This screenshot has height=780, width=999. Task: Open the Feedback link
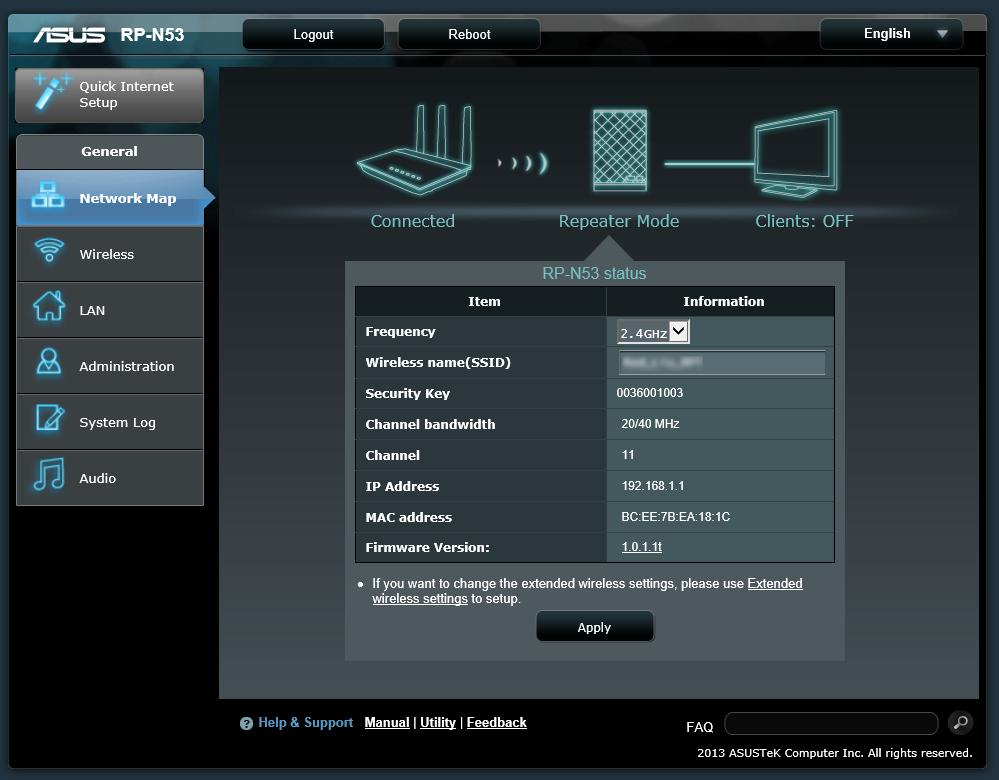[496, 723]
